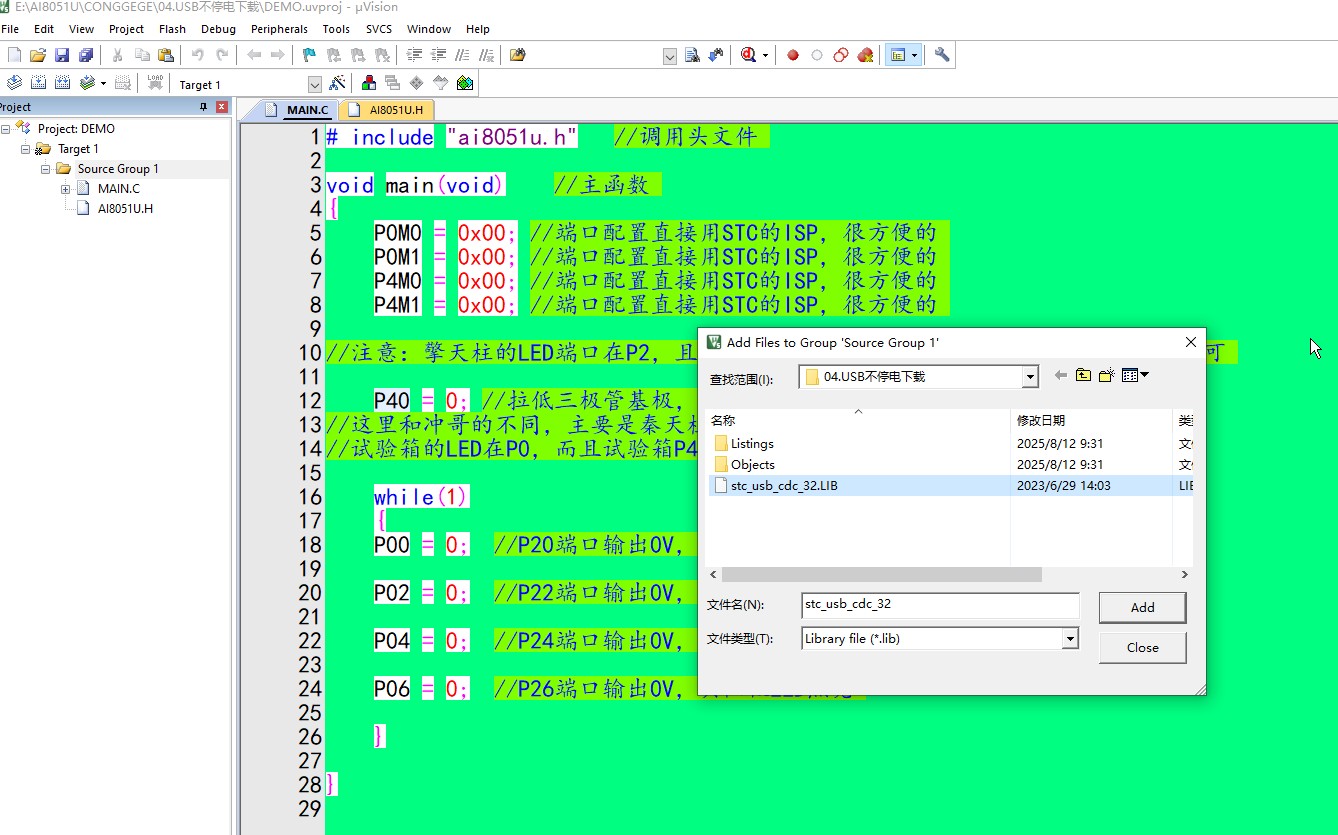Open Options for Target magic wand icon
Viewport: 1338px width, 835px height.
[x=337, y=83]
